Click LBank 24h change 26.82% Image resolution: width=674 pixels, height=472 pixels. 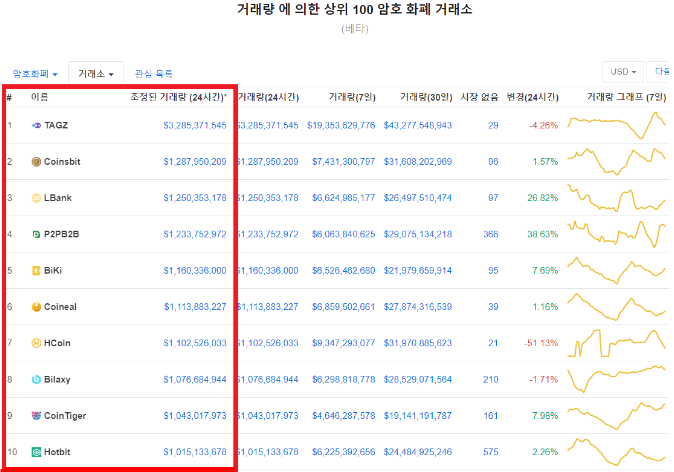pyautogui.click(x=543, y=198)
